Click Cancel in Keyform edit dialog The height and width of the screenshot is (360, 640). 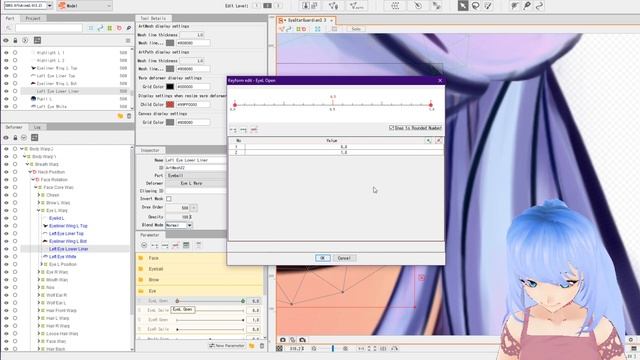[344, 258]
